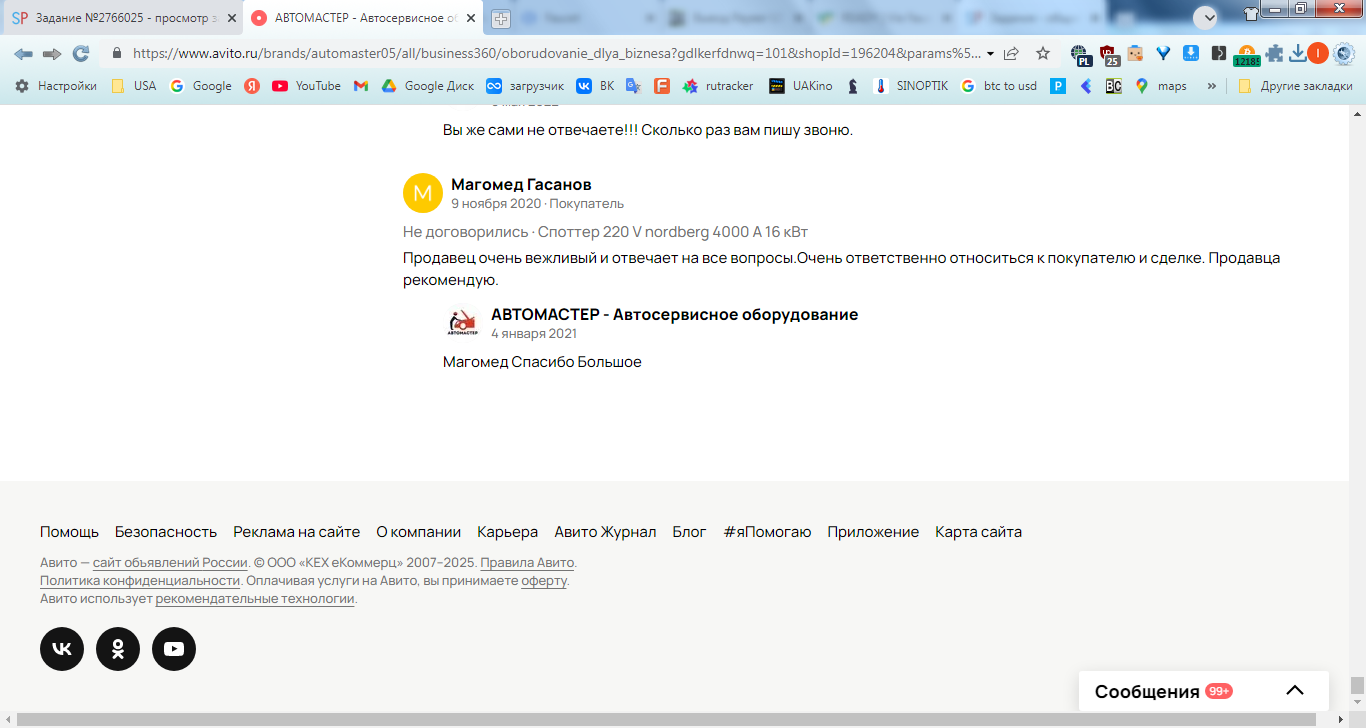
Task: Expand the Сообщения chat panel chevron
Action: click(x=1295, y=691)
